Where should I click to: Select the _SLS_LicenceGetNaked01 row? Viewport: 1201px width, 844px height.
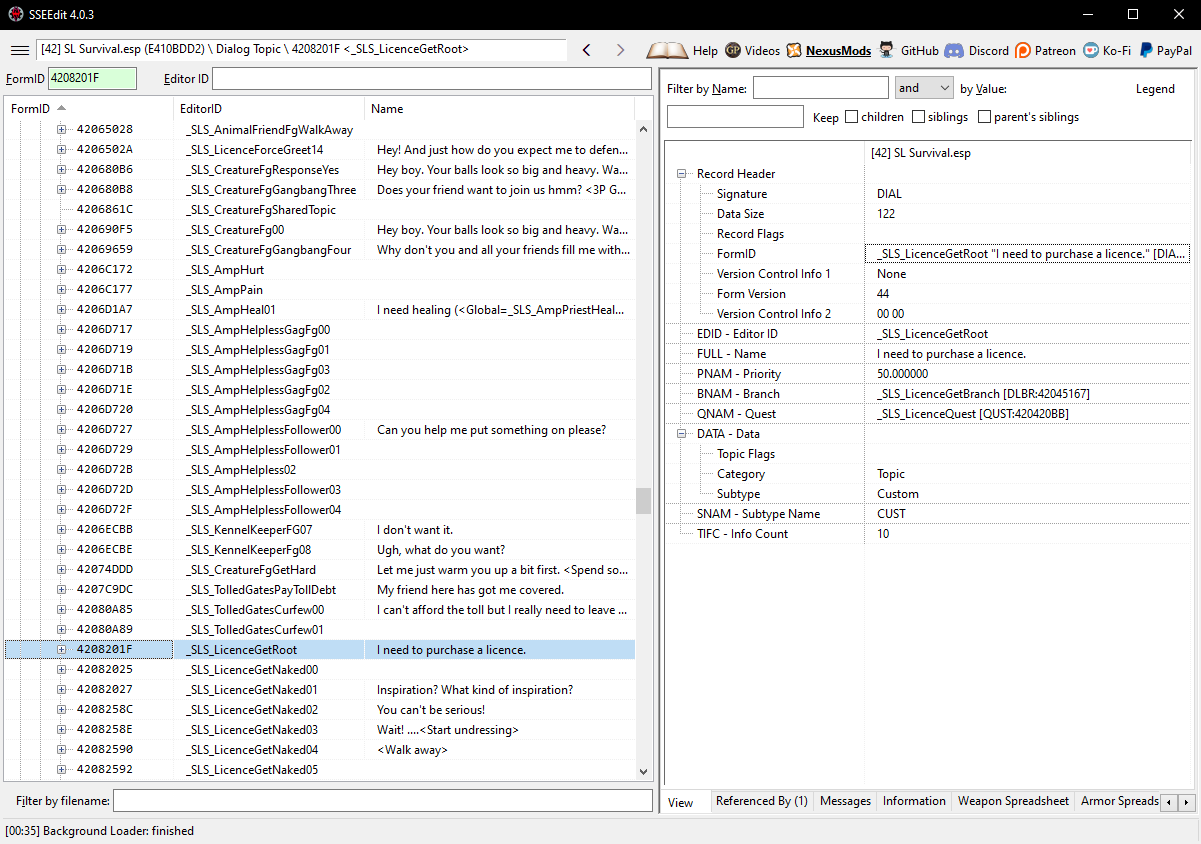320,690
